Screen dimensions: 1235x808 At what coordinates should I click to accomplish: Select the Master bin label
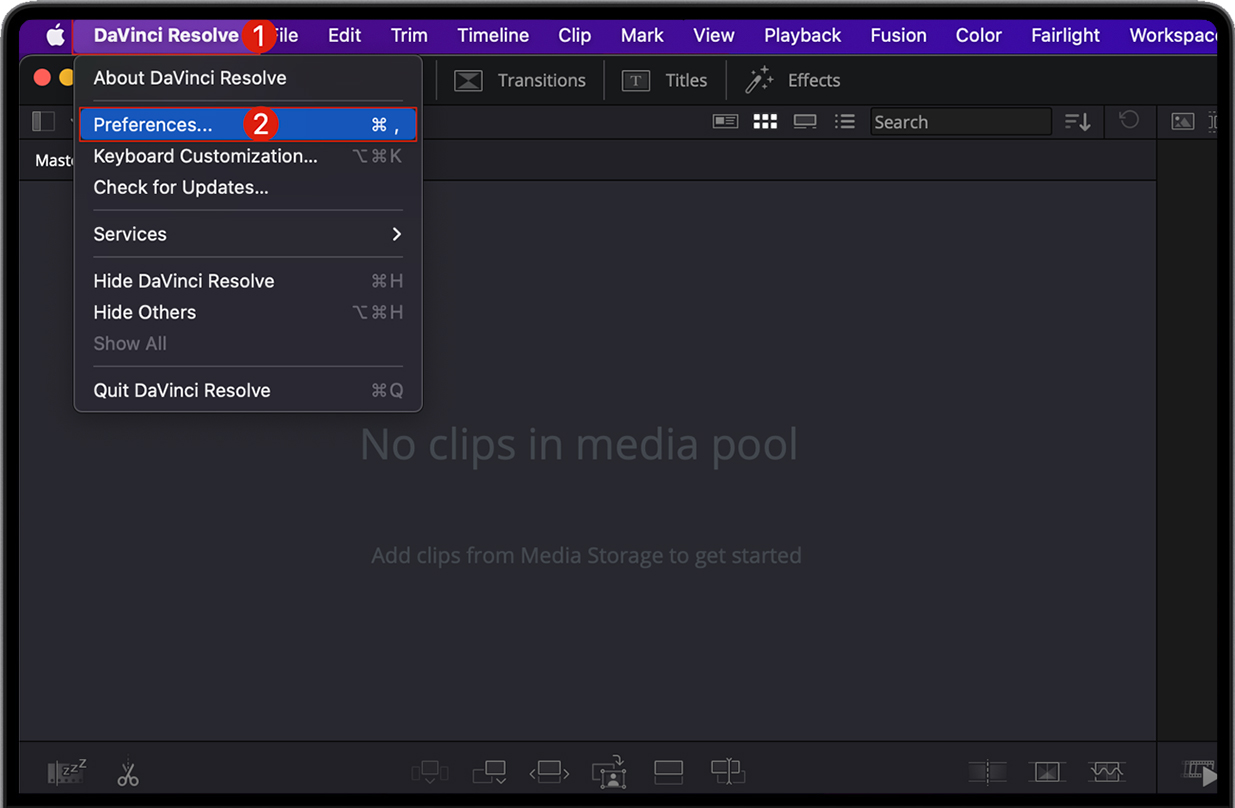click(x=55, y=160)
